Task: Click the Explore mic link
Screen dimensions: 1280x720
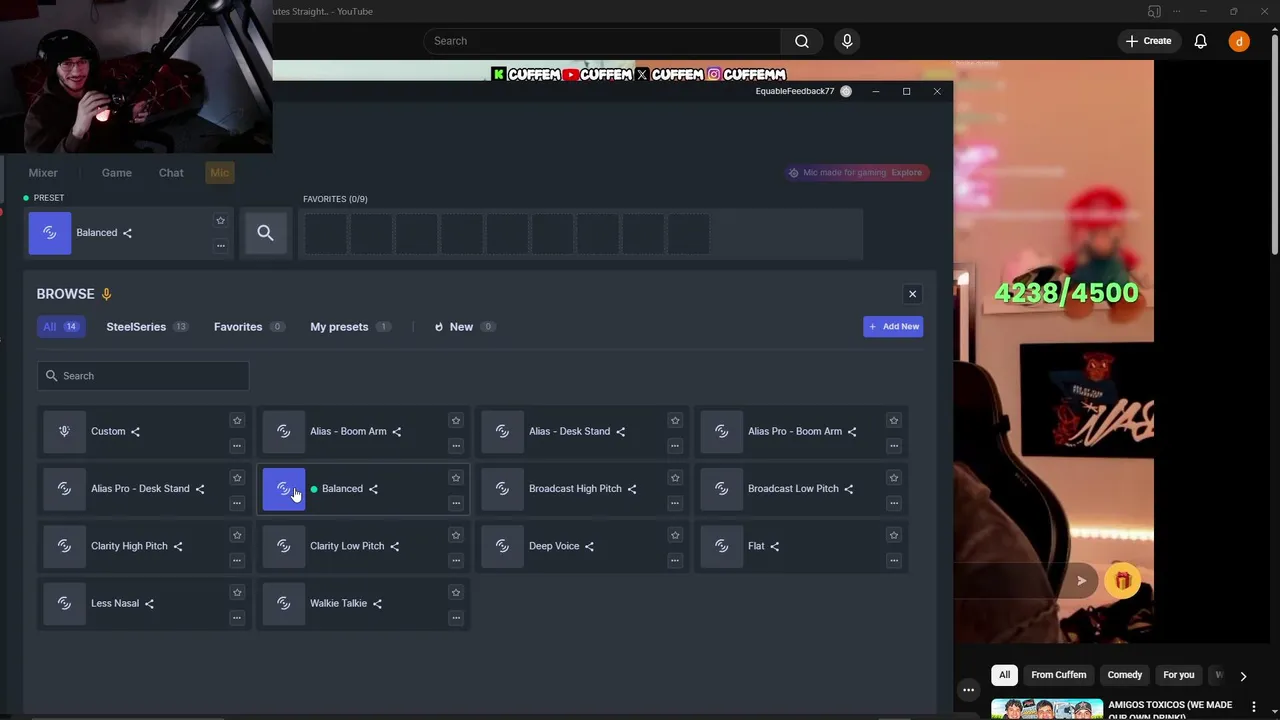Action: (x=907, y=173)
